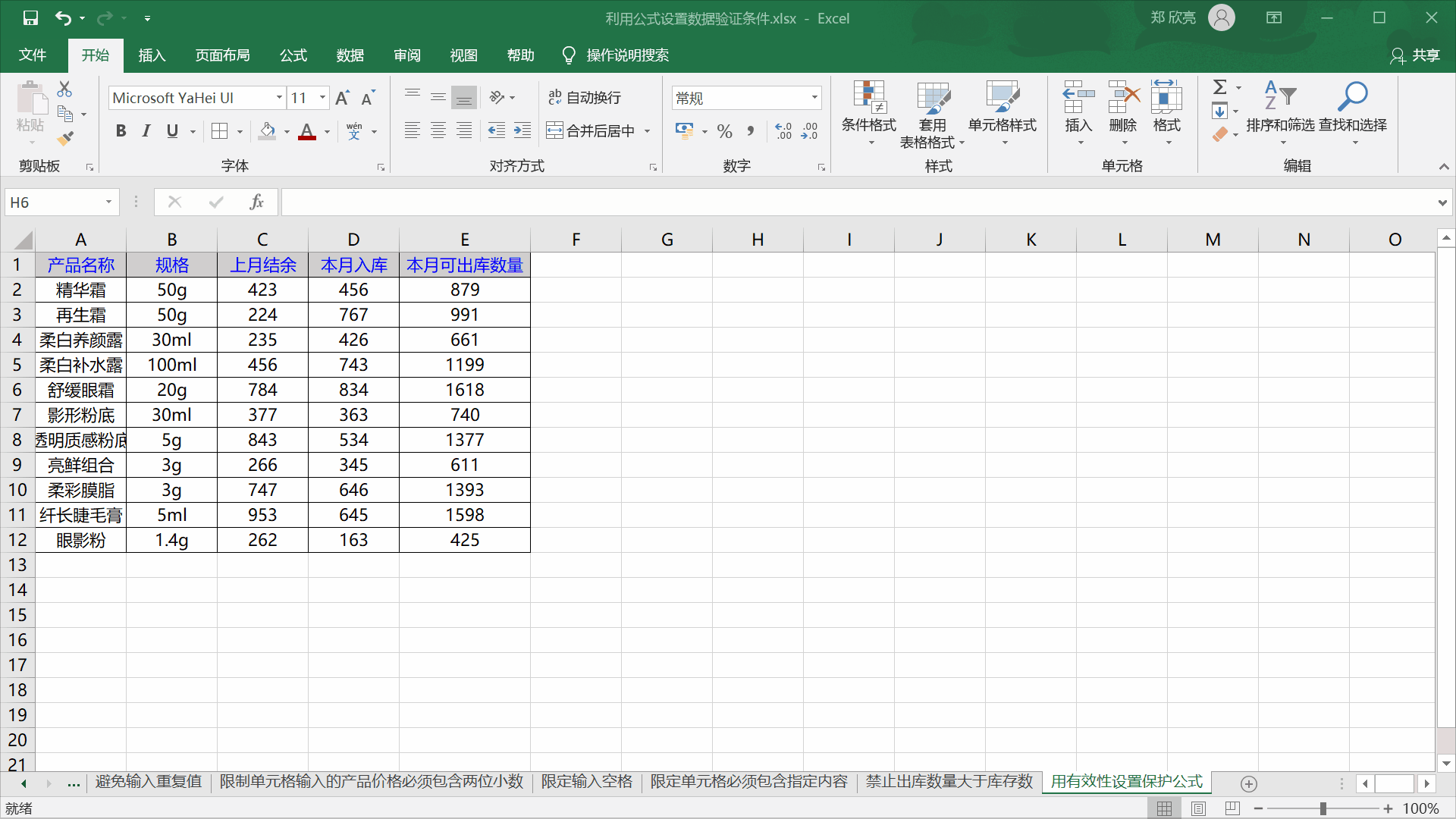Click the Conditional Formatting icon
This screenshot has width=1456, height=819.
coord(869,97)
